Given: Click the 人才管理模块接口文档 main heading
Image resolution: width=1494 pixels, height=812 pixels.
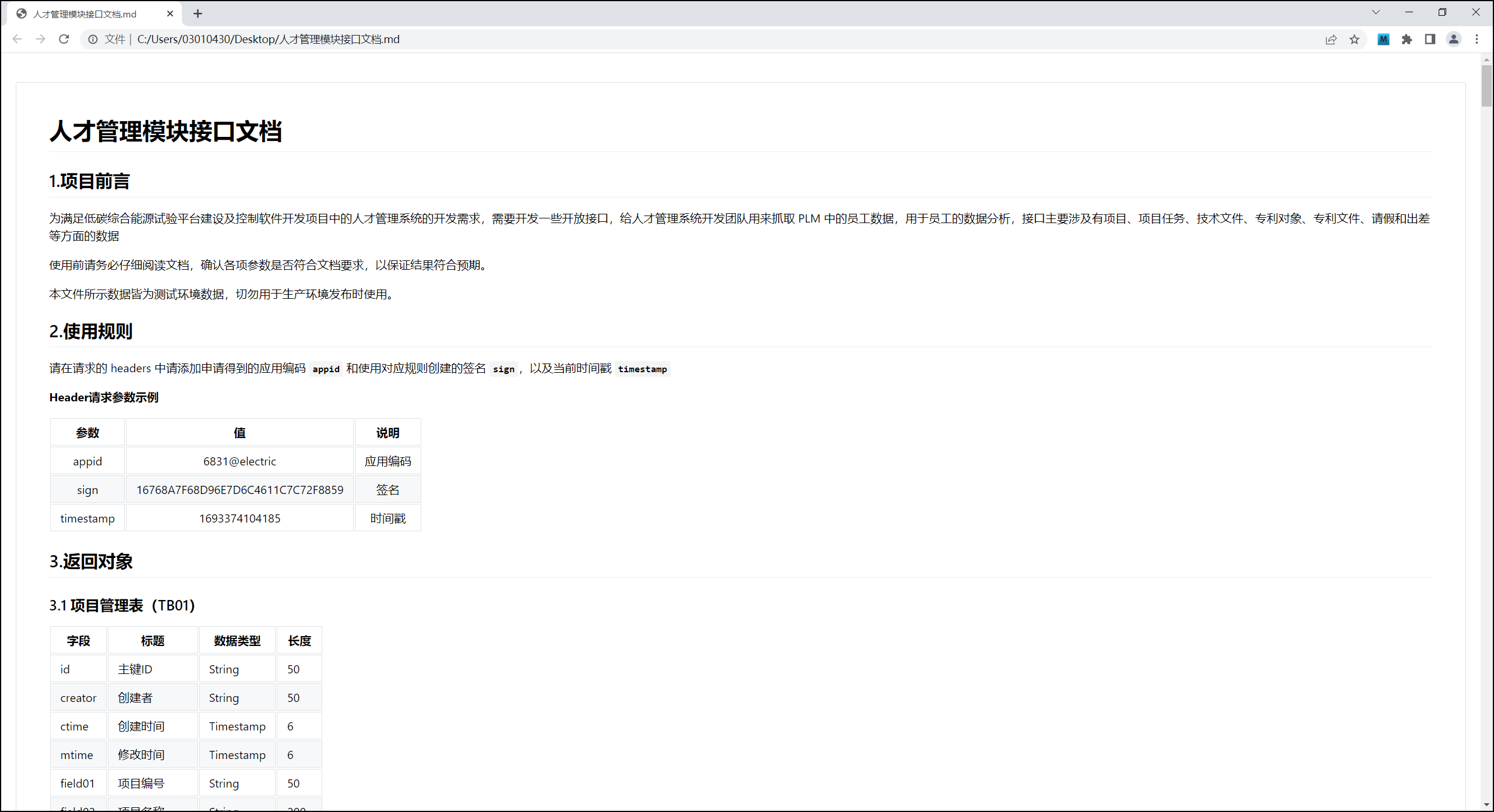Looking at the screenshot, I should [x=166, y=131].
